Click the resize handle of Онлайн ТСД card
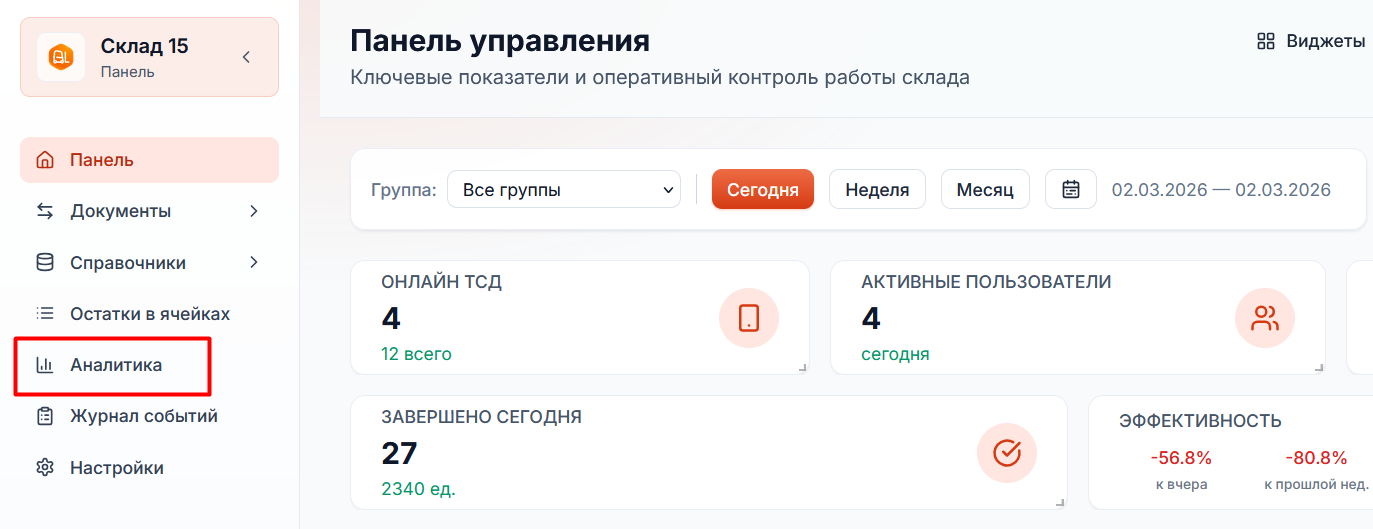Image resolution: width=1373 pixels, height=529 pixels. (802, 368)
